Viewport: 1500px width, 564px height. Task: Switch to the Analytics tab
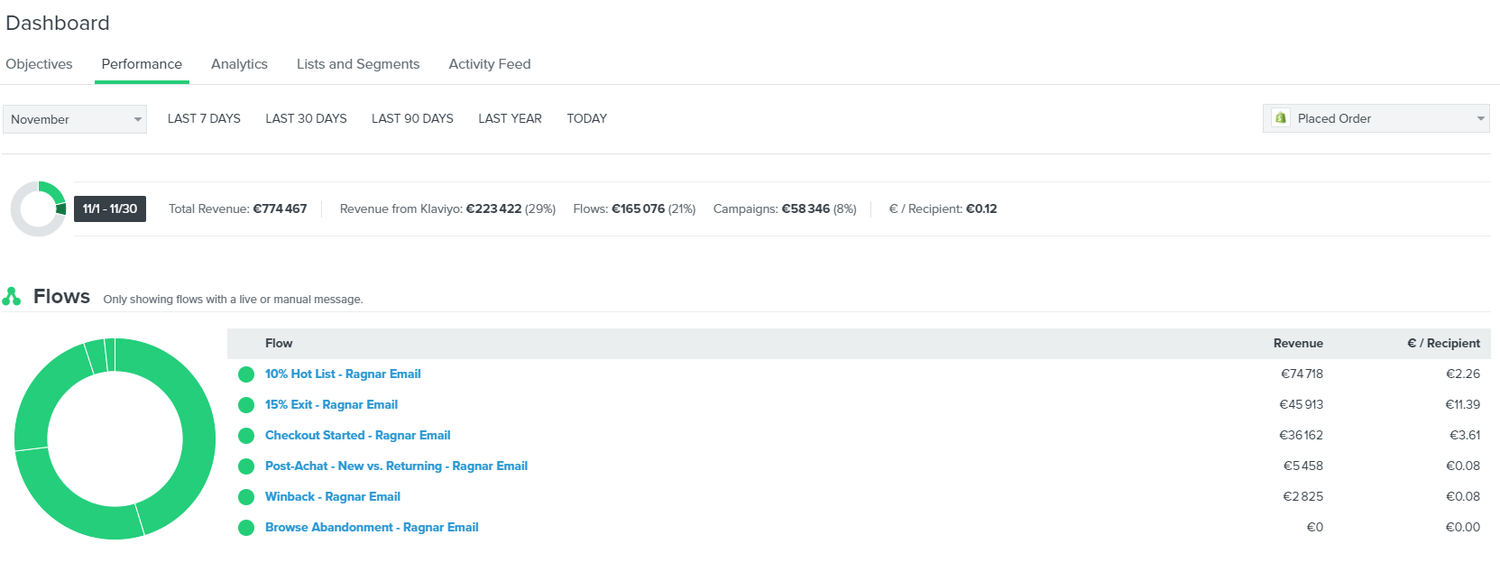pos(239,64)
